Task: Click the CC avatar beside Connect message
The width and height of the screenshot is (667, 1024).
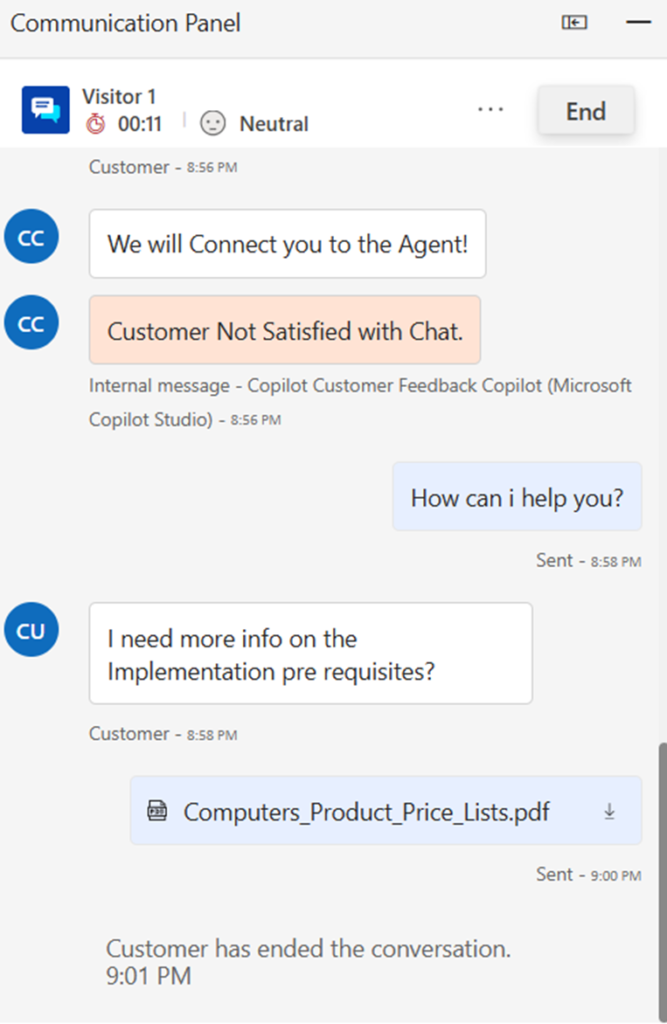Action: point(31,237)
